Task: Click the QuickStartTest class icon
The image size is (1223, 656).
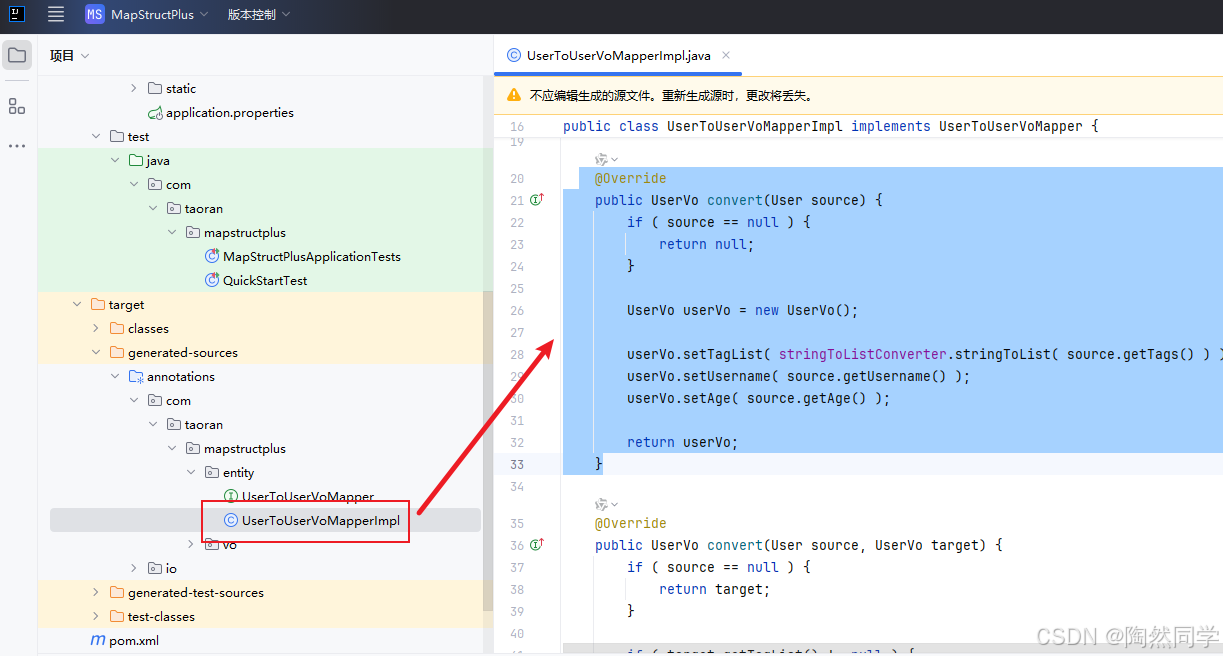Action: [x=212, y=281]
